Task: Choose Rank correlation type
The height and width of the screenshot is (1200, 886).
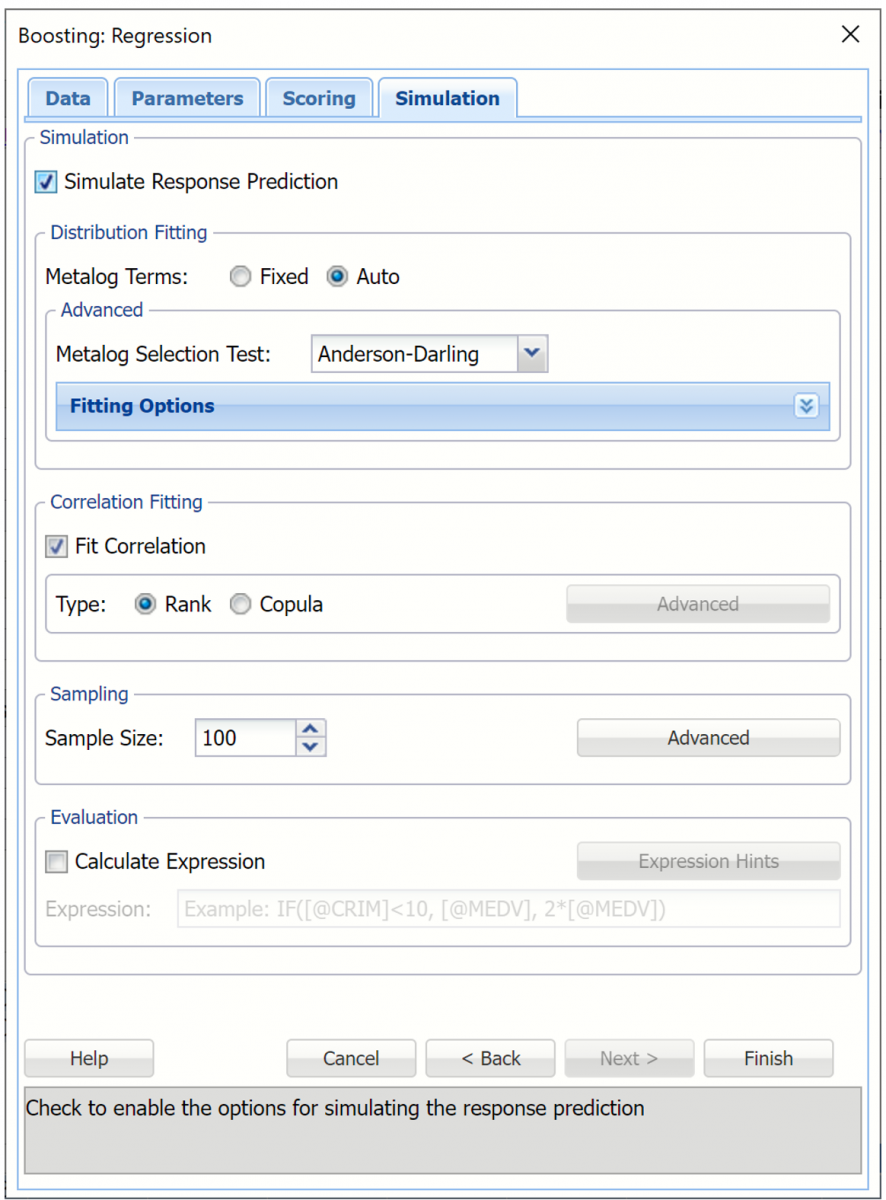Action: pos(146,605)
